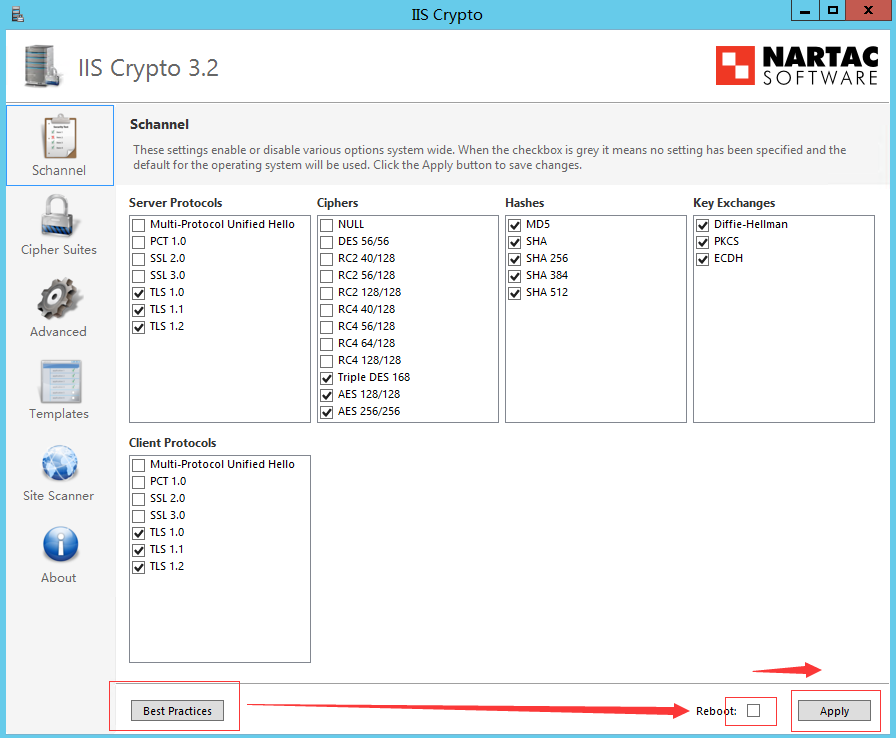896x738 pixels.
Task: Show the About information section
Action: tap(59, 555)
